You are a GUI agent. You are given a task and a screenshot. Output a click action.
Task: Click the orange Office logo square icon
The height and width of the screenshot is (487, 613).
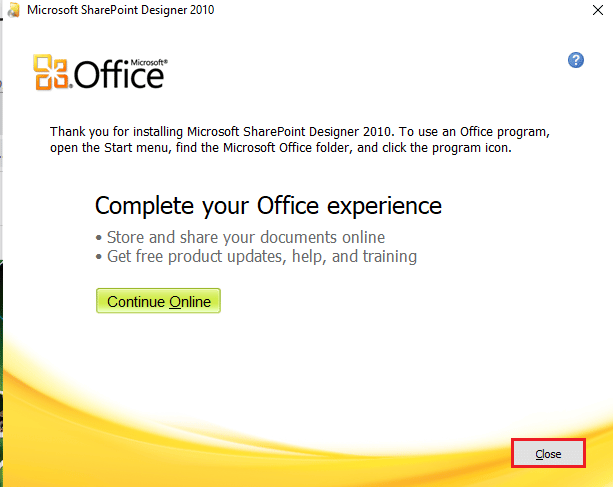[52, 73]
